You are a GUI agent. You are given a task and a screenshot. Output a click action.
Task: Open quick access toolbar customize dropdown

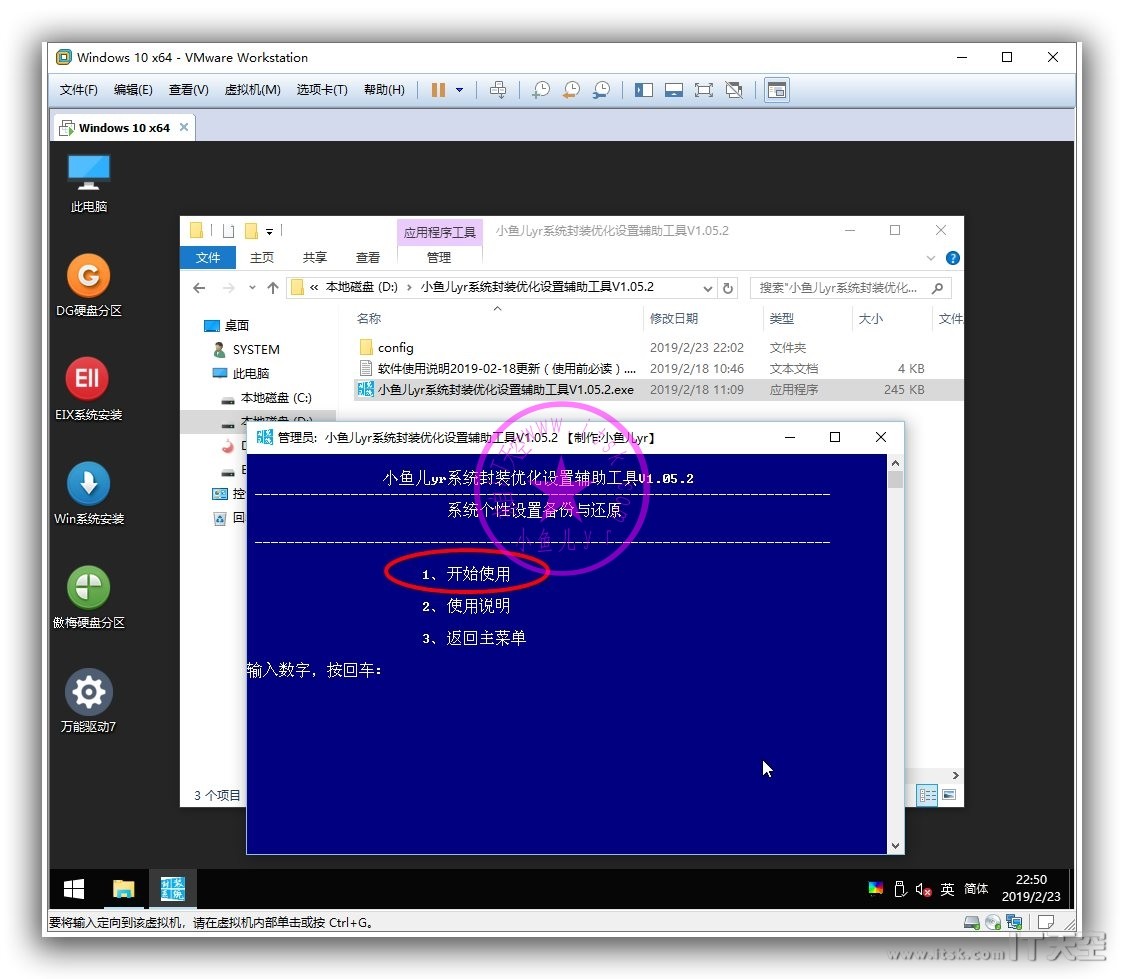pyautogui.click(x=270, y=231)
